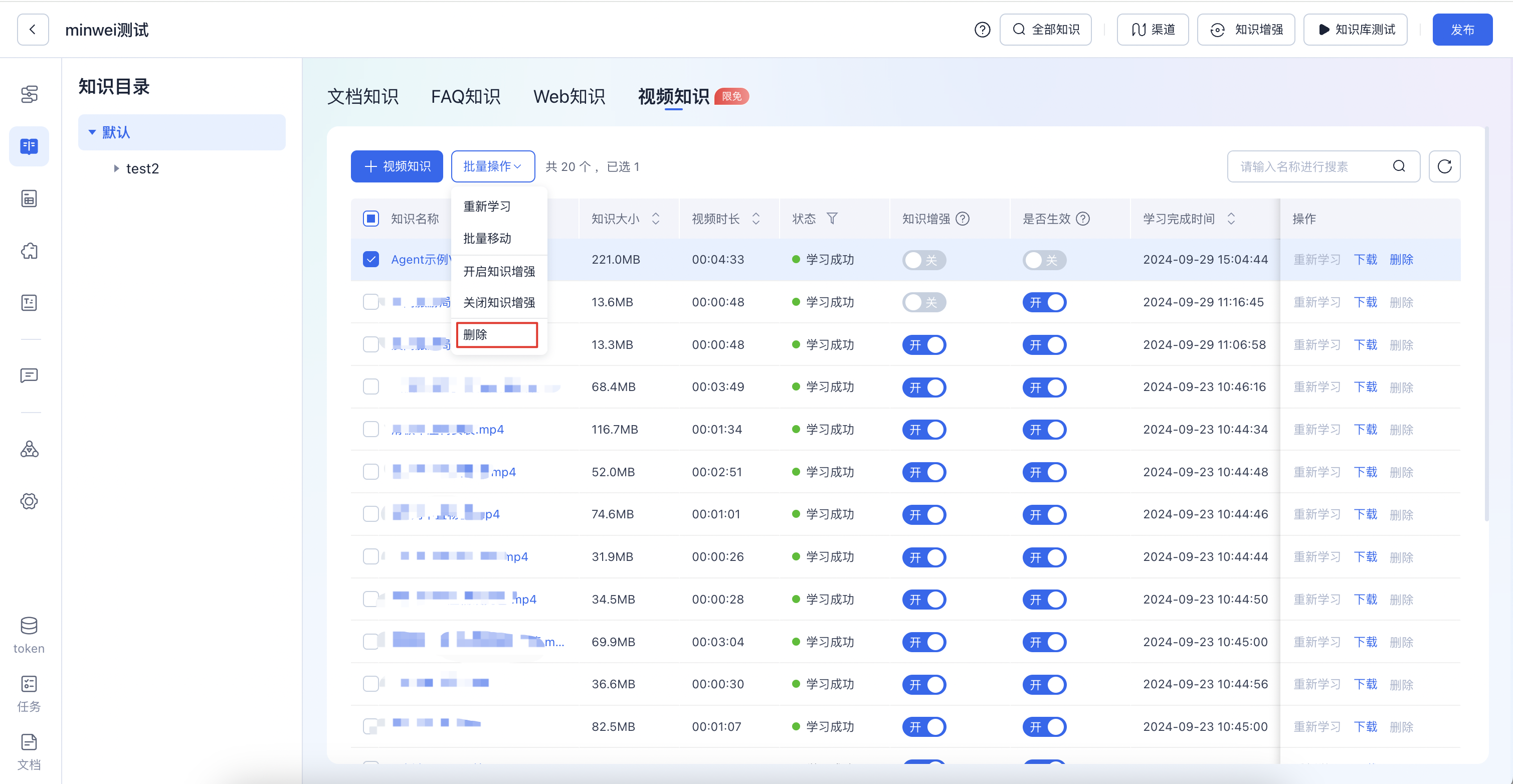Open the chat message icon in sidebar
1513x784 pixels.
[29, 375]
